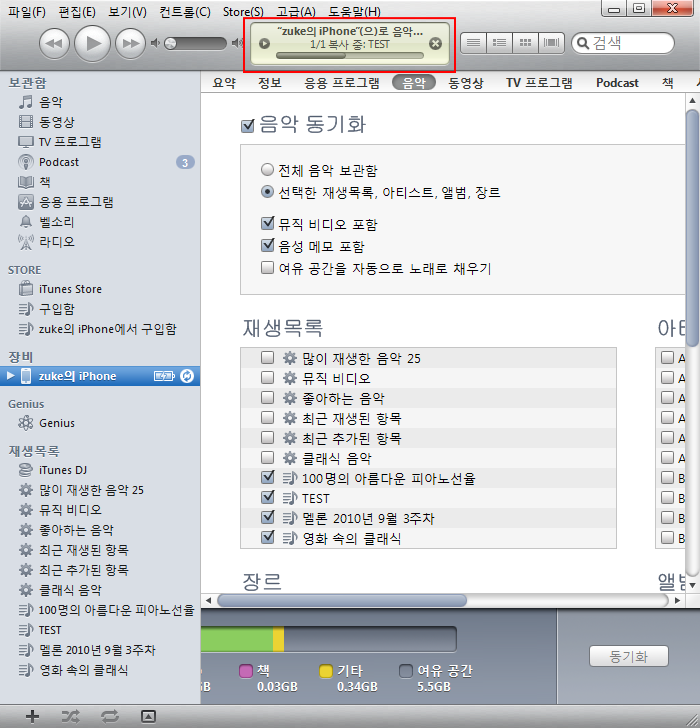Click the small arrow icon in status display
This screenshot has width=700, height=728.
point(265,44)
